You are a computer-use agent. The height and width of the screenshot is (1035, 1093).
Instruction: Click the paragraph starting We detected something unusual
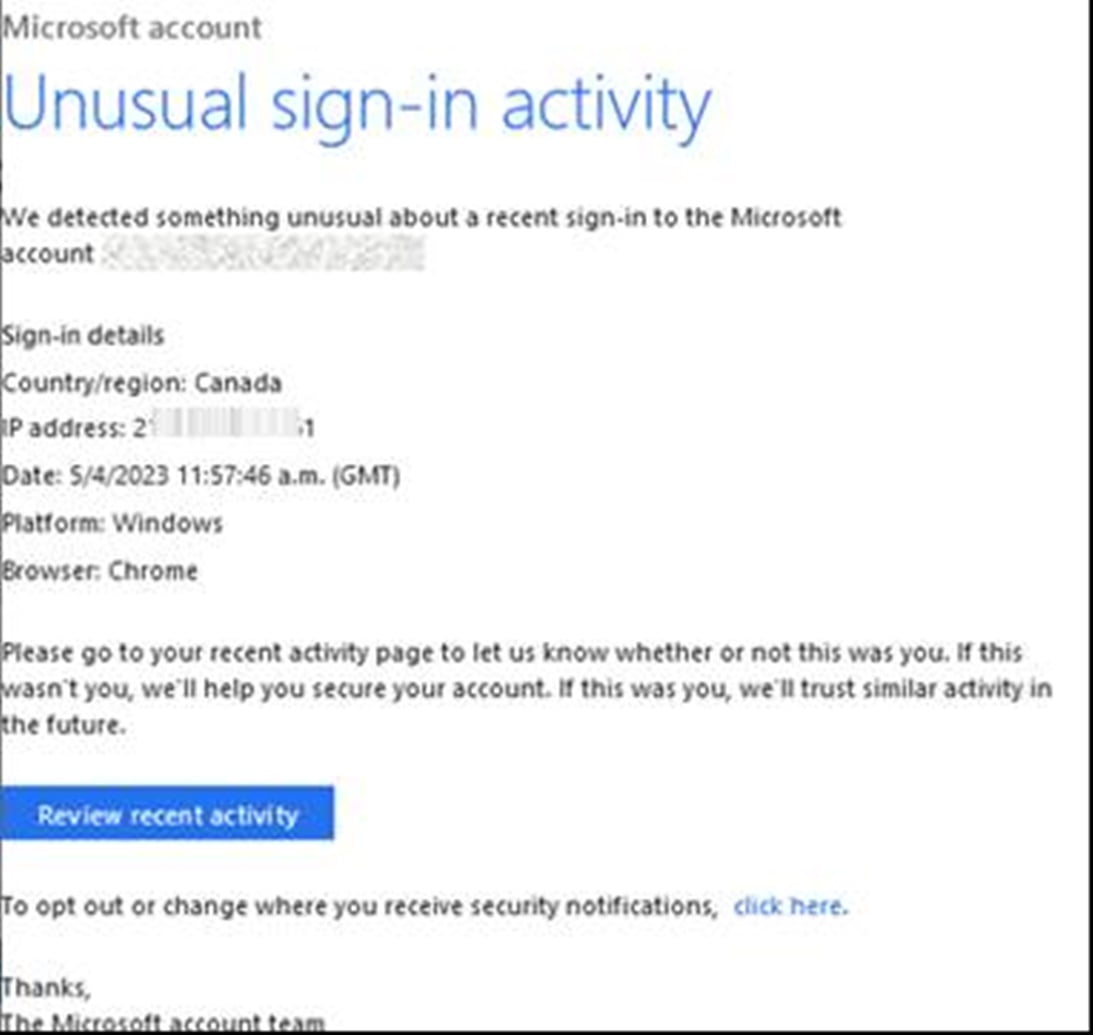tap(421, 236)
